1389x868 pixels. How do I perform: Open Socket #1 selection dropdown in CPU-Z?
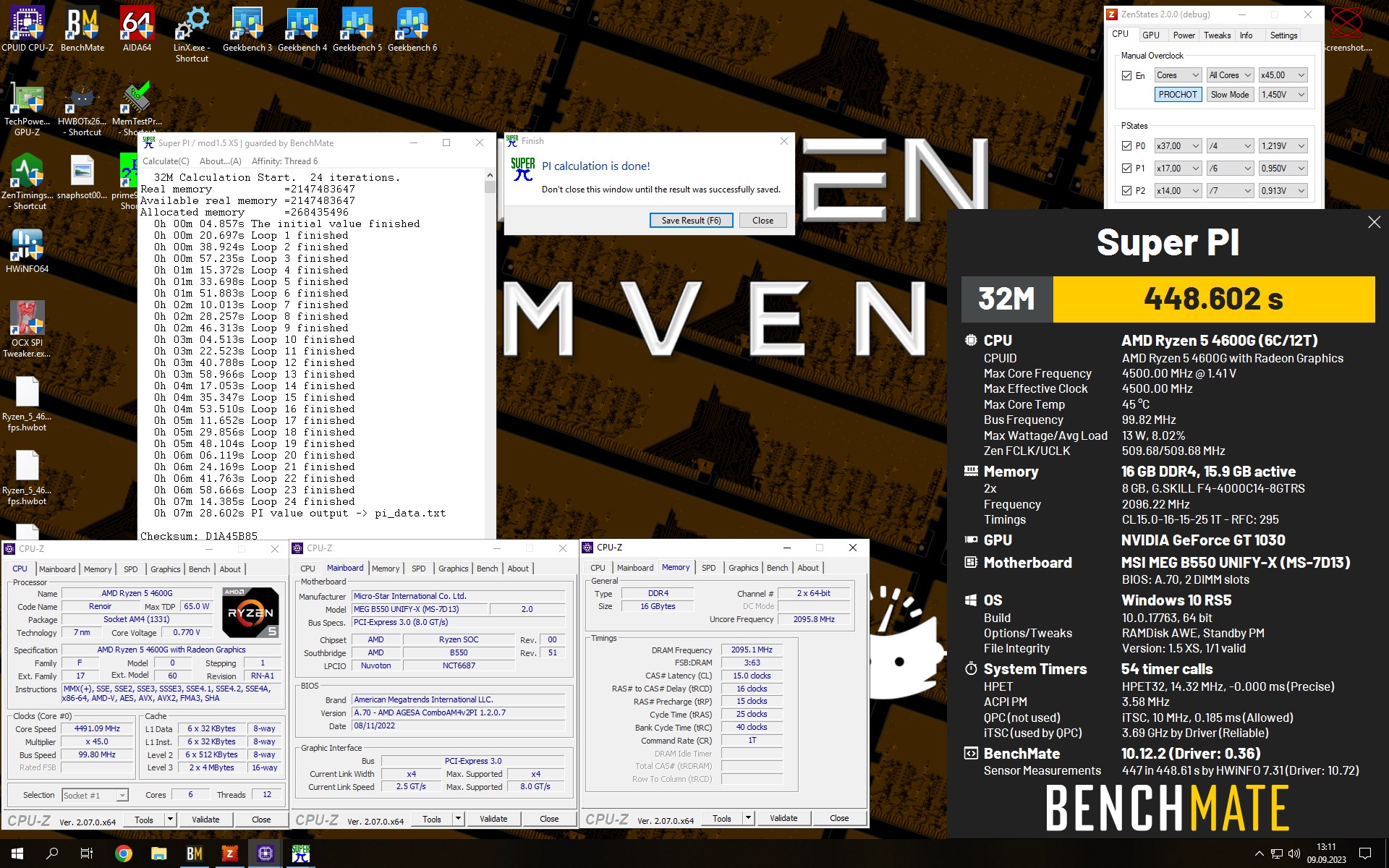coord(95,796)
